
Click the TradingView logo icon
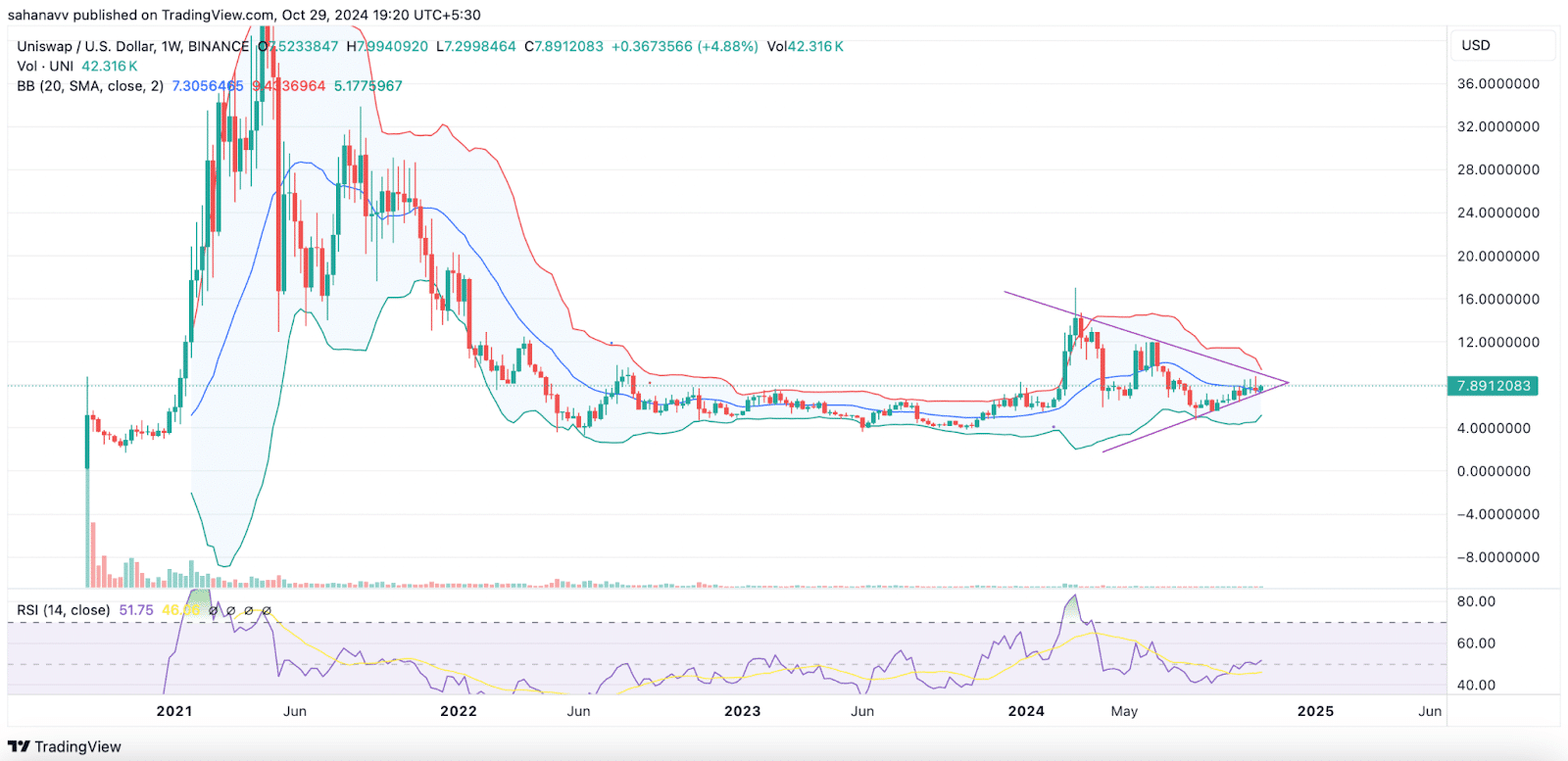point(19,746)
